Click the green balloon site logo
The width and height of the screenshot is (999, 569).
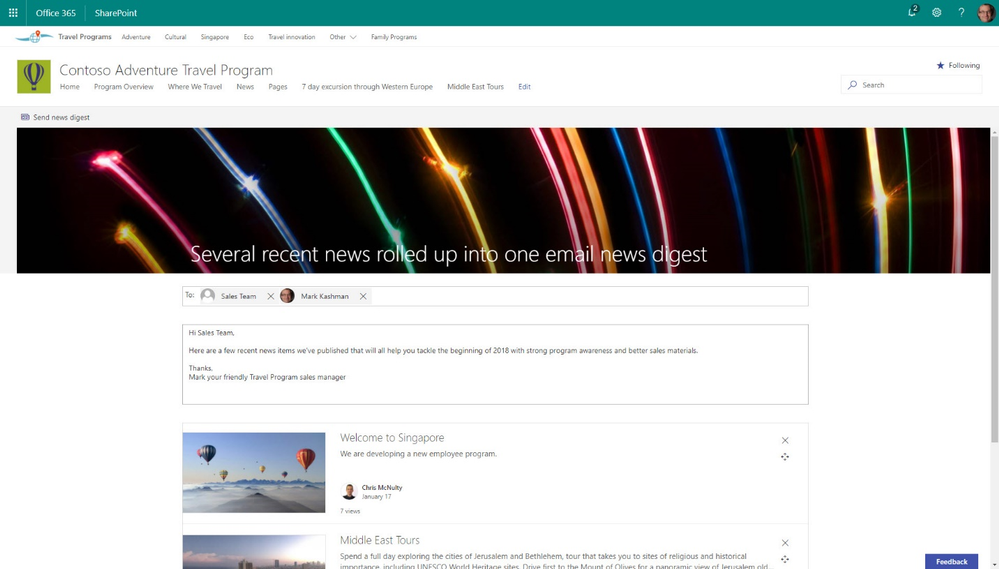34,76
